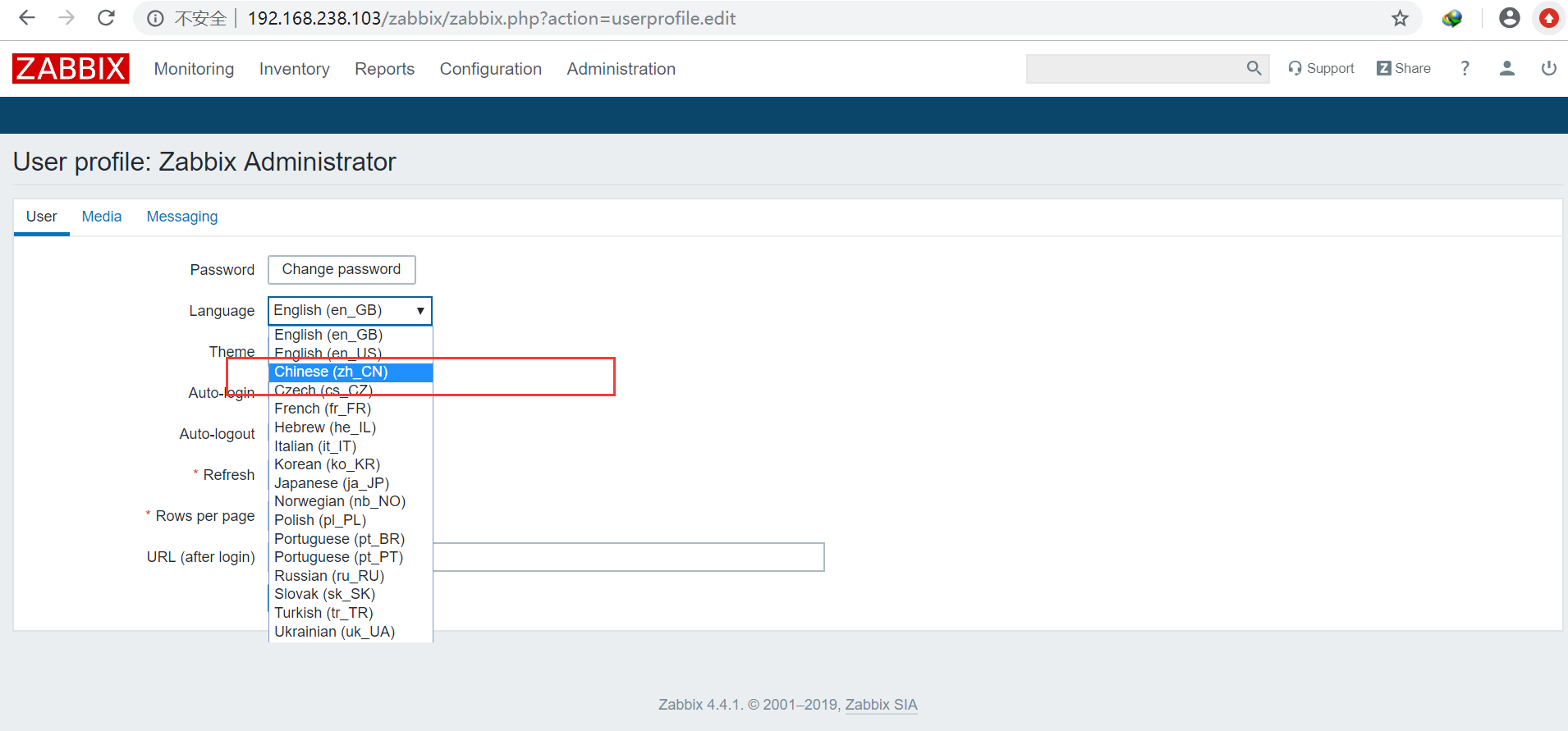The image size is (1568, 731).
Task: Click the browser address bar URL
Action: click(x=491, y=18)
